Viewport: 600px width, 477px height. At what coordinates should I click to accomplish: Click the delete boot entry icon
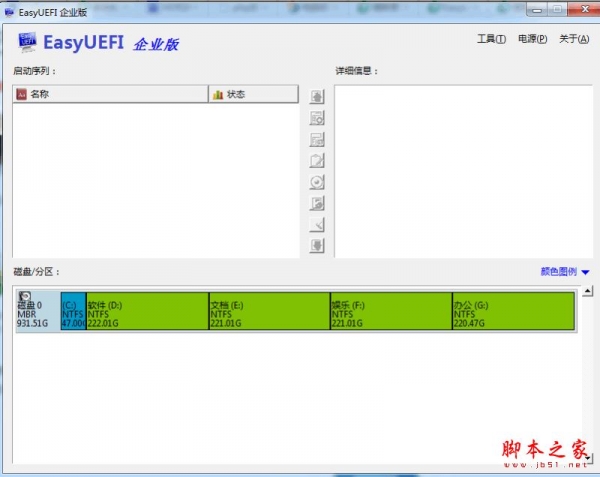[317, 140]
